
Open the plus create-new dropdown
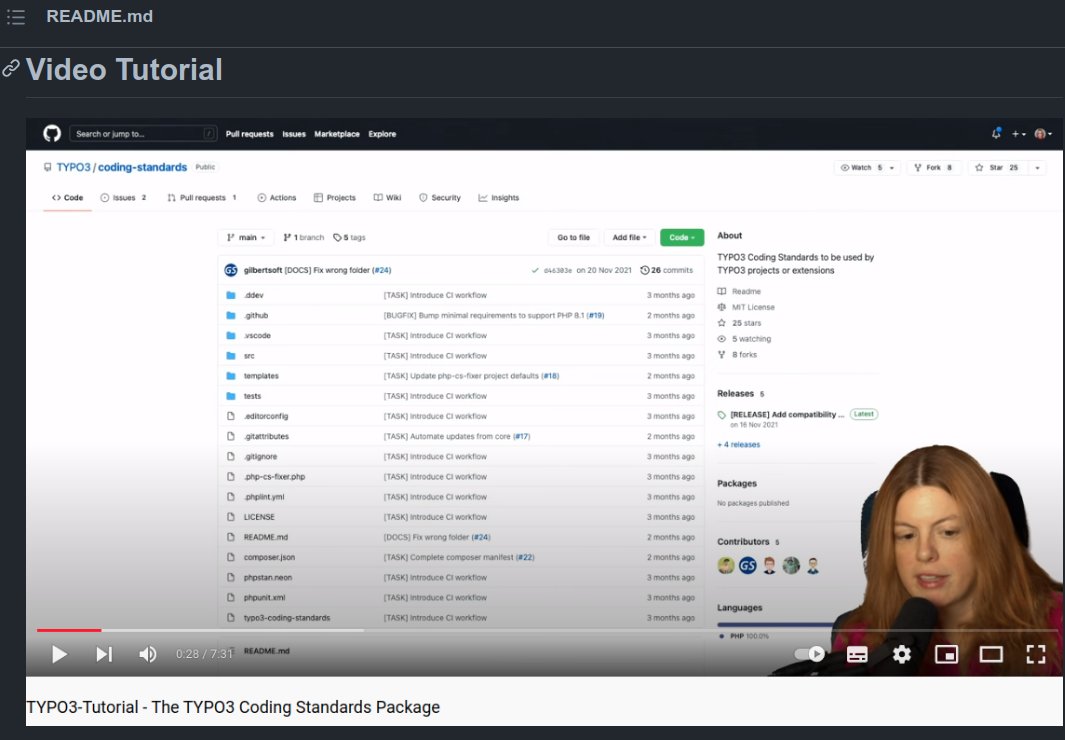point(1019,134)
